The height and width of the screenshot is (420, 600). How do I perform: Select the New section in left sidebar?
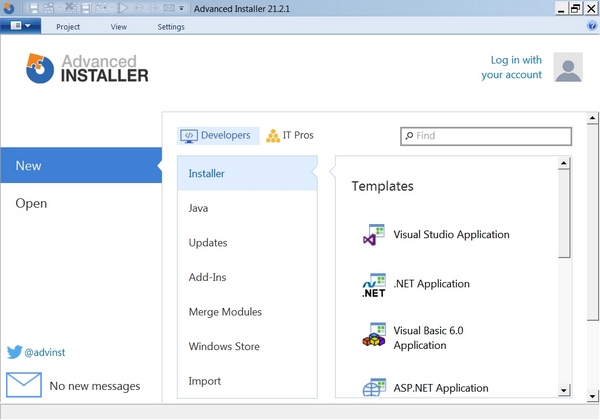pos(81,165)
